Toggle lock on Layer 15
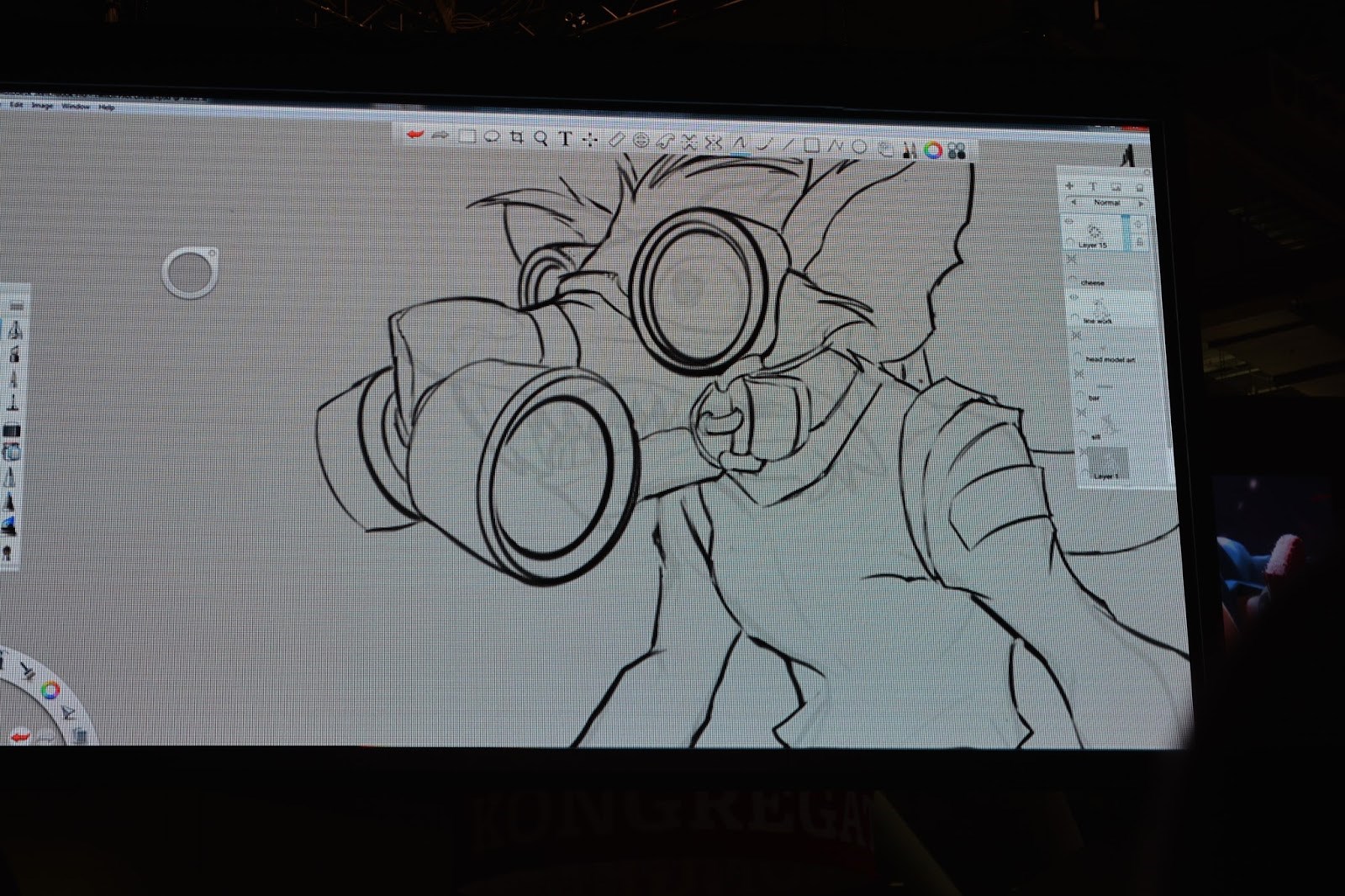 click(1140, 242)
